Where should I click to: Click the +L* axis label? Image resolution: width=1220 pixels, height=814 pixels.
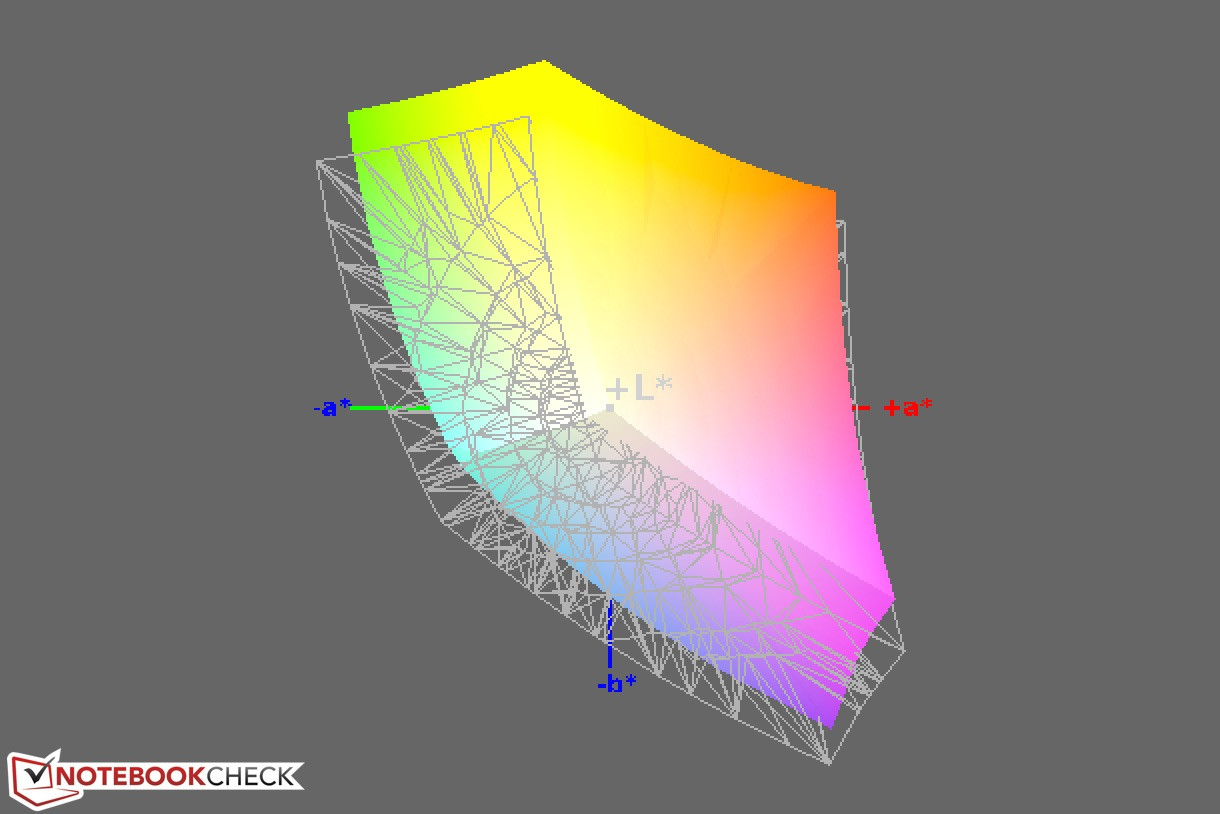pos(638,388)
